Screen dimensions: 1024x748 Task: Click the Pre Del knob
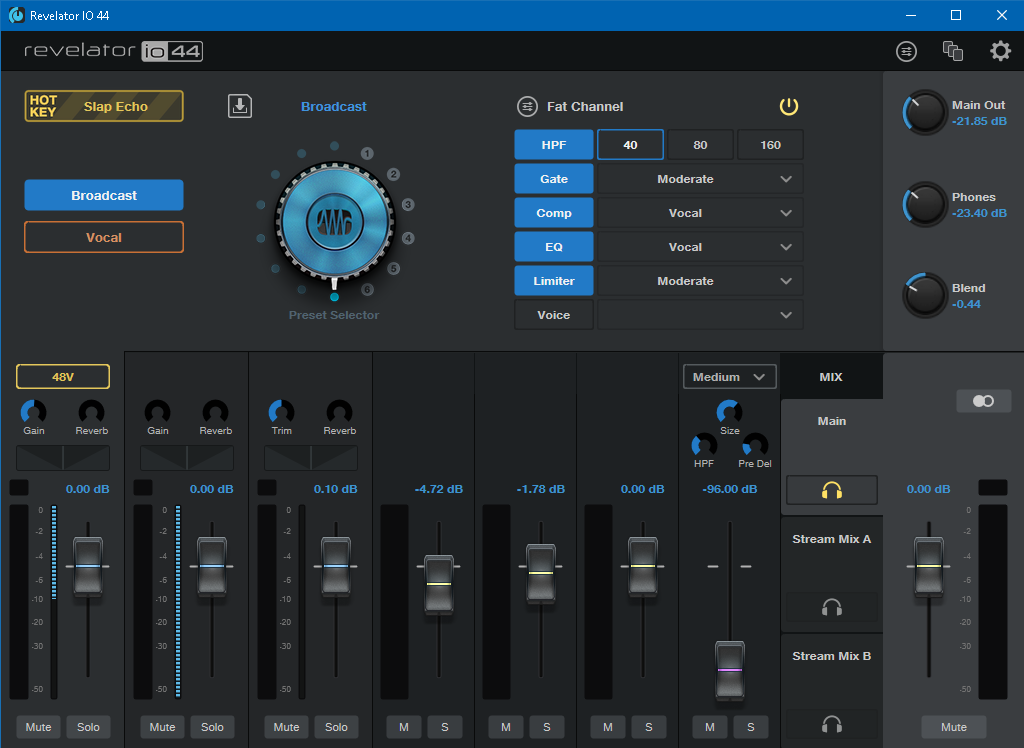(755, 445)
